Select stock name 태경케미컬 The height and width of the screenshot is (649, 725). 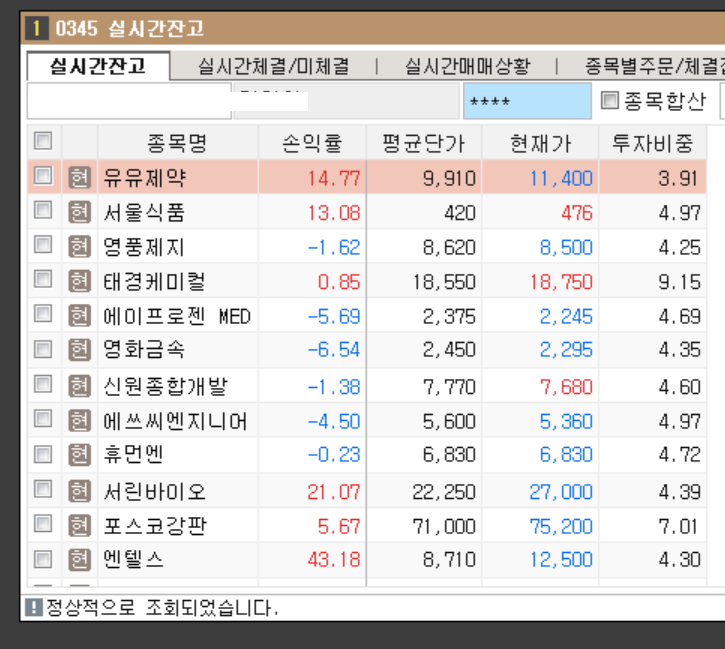[x=154, y=282]
